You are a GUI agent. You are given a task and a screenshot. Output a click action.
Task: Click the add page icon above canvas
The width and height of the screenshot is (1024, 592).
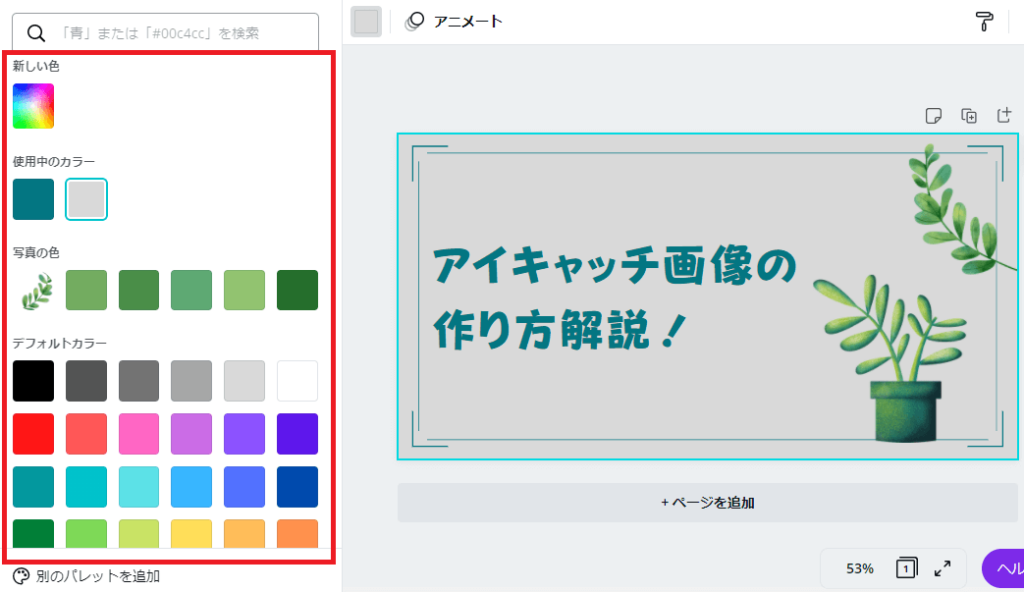coord(1004,115)
